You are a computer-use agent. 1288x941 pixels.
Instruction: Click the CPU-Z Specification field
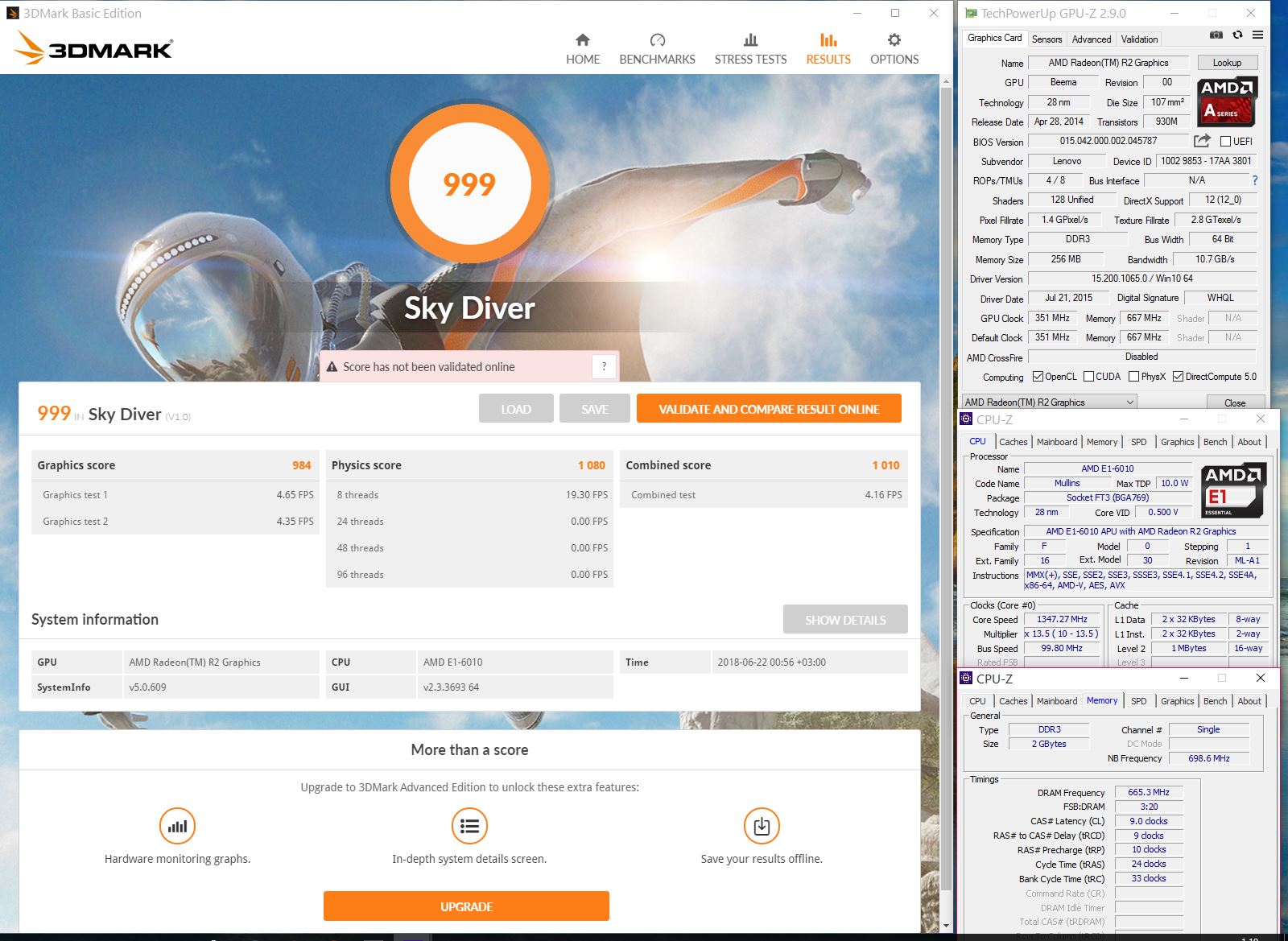point(1145,531)
